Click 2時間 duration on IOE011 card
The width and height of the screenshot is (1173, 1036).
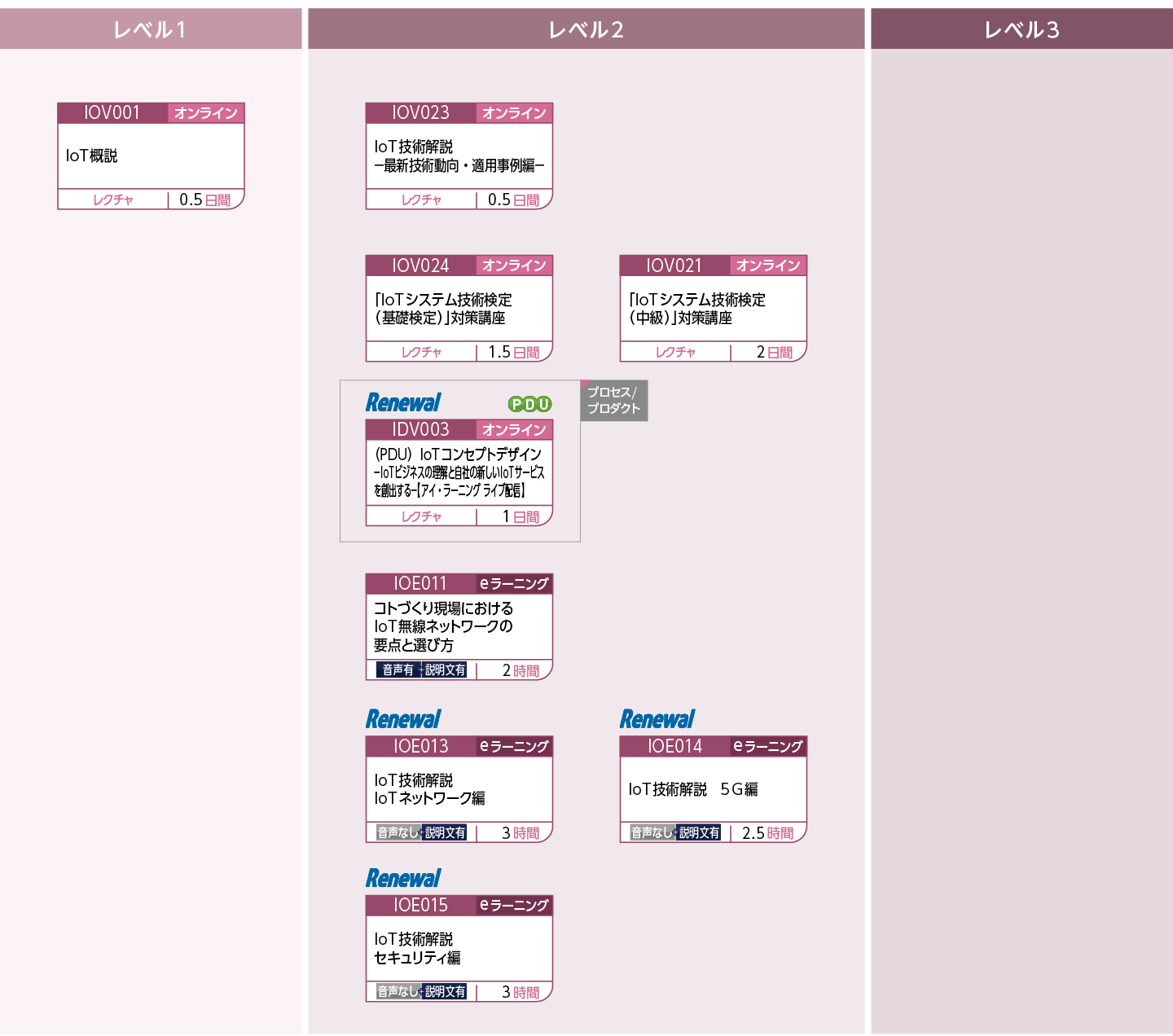(521, 670)
